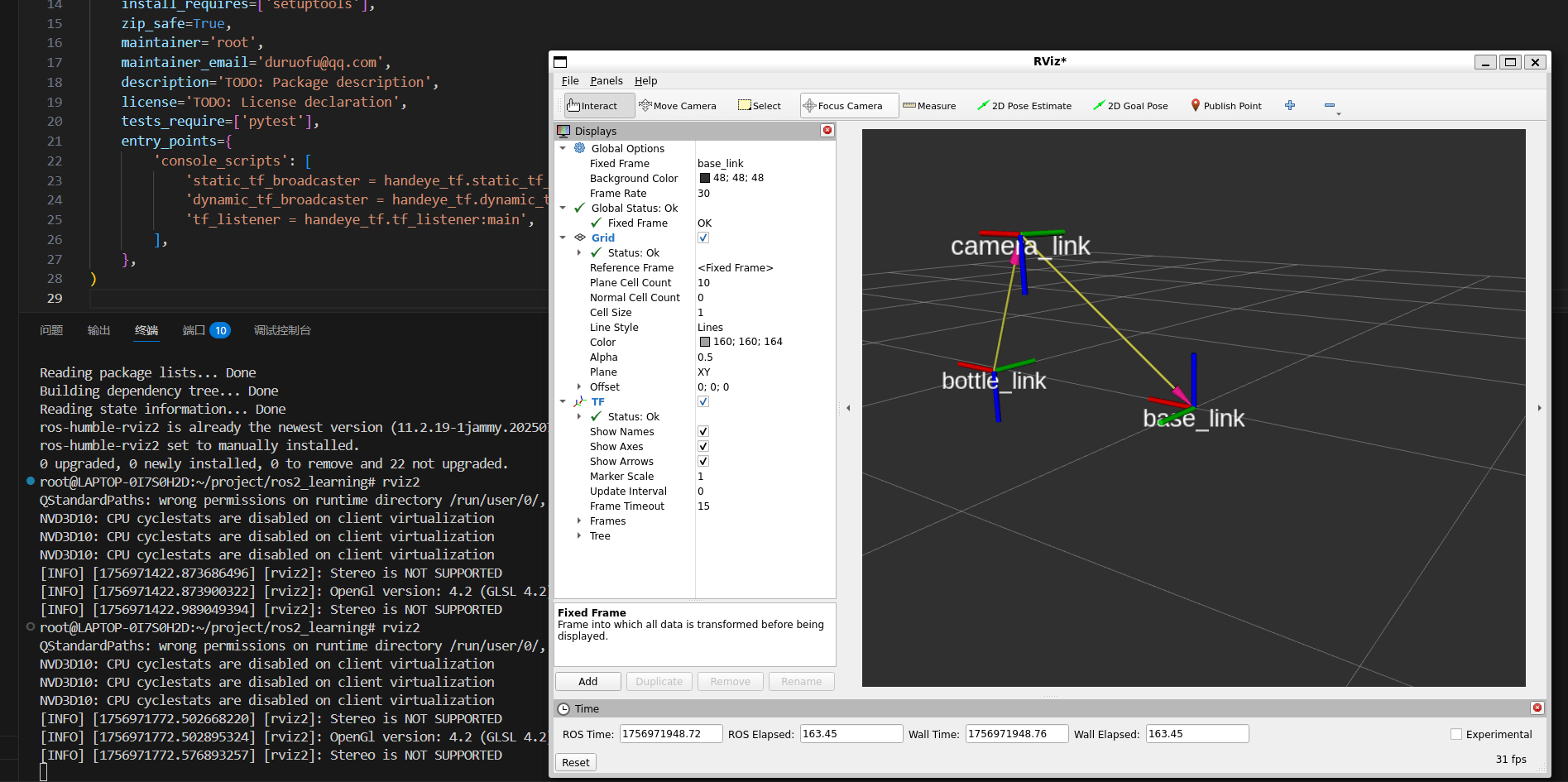Open the File menu
This screenshot has height=782, width=1568.
point(570,81)
